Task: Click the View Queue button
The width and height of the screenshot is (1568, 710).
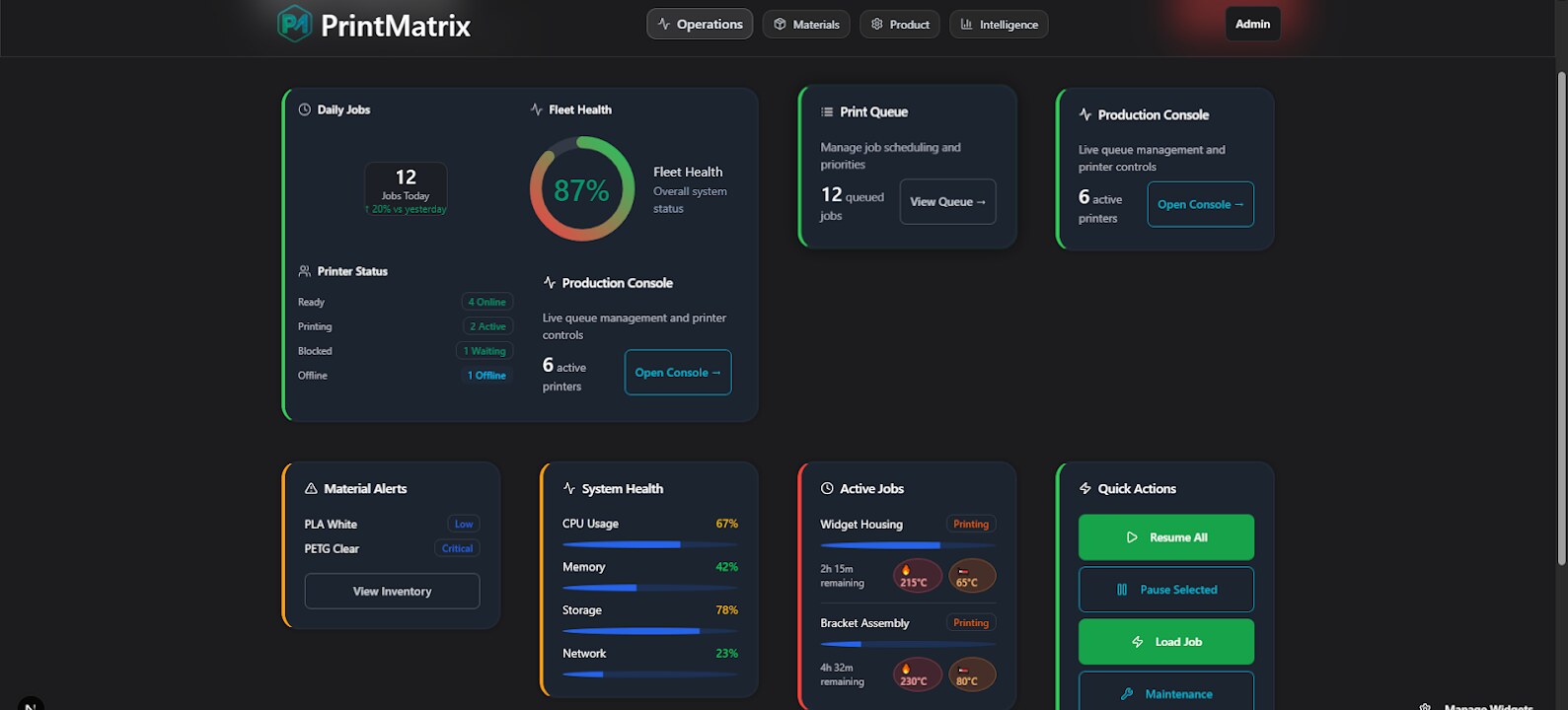Action: 947,201
